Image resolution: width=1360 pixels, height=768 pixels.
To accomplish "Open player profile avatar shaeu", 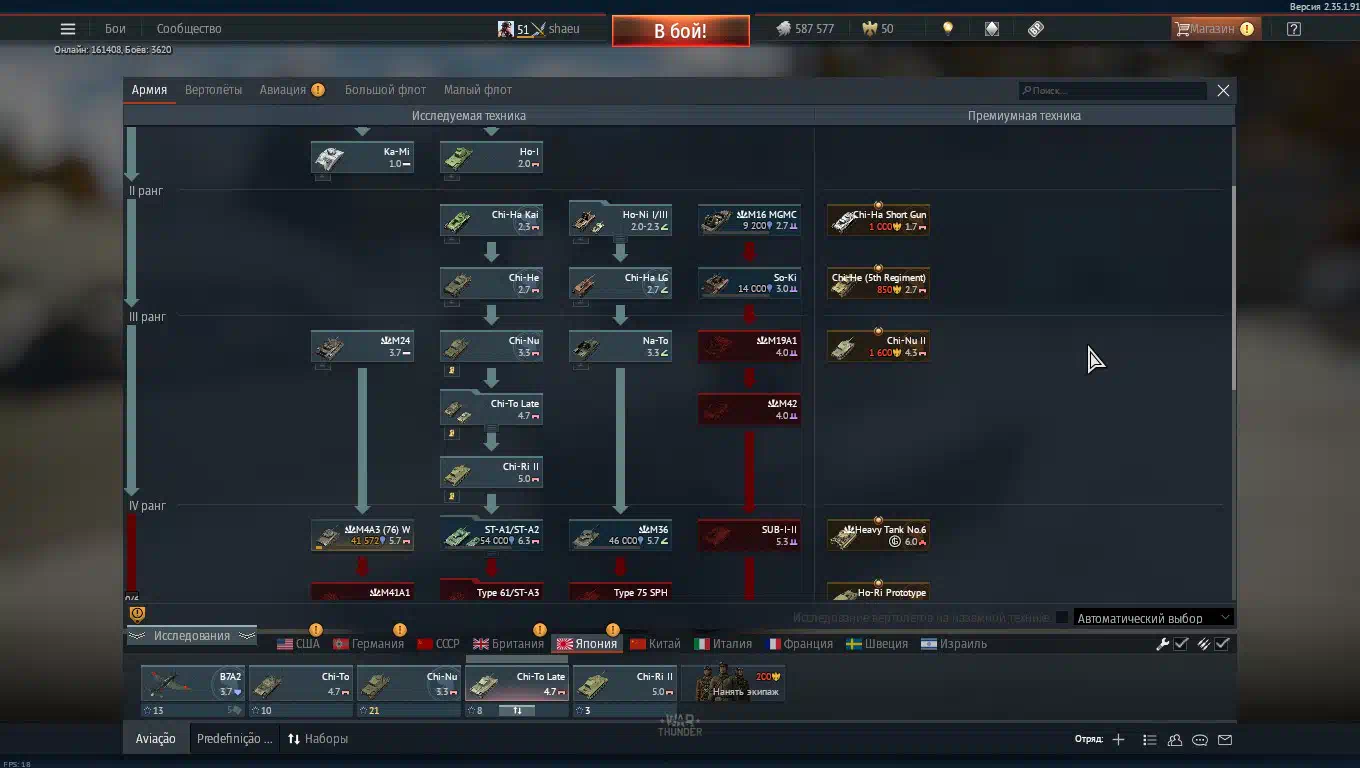I will pyautogui.click(x=538, y=29).
